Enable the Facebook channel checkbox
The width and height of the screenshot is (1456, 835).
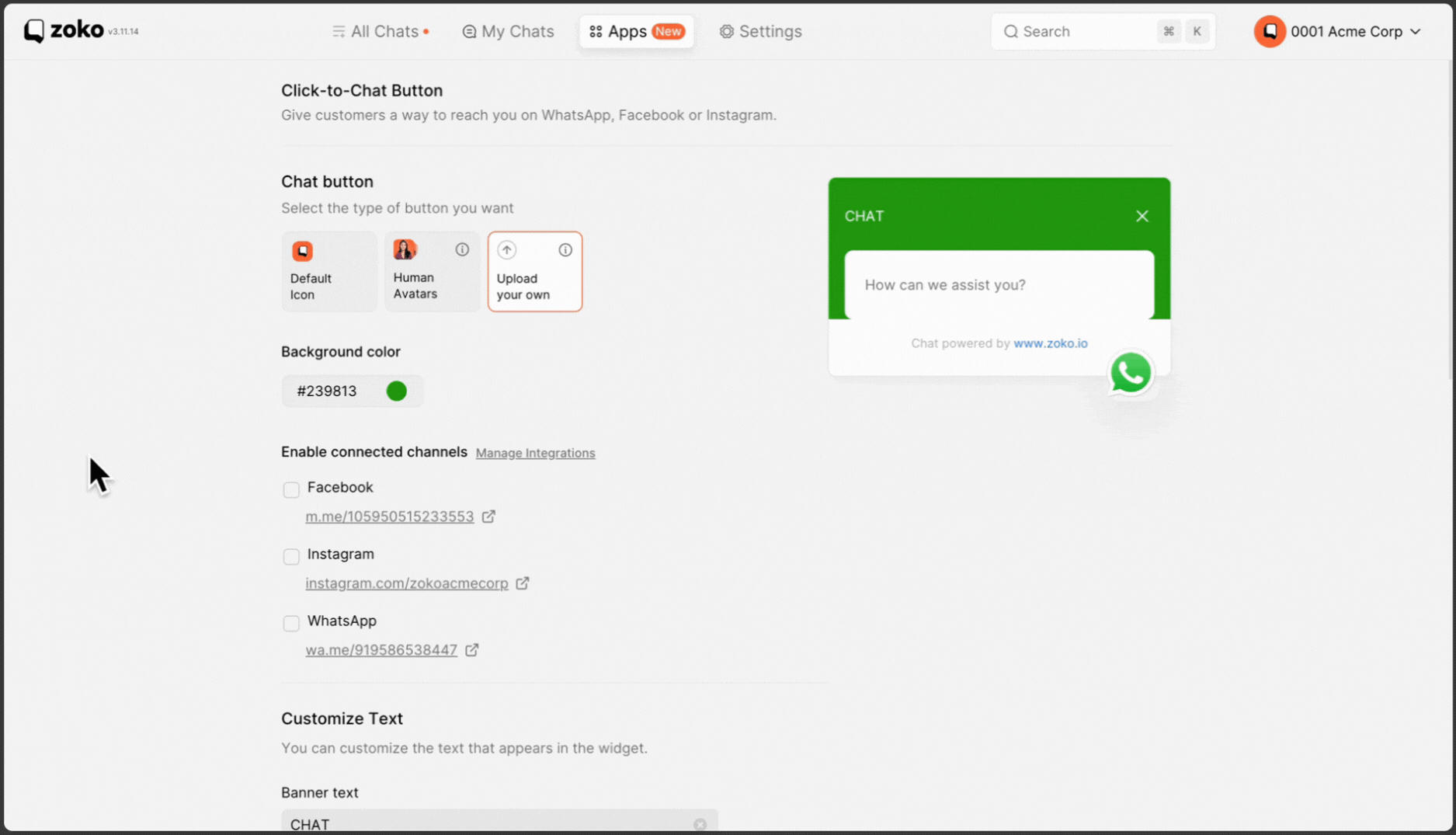291,489
